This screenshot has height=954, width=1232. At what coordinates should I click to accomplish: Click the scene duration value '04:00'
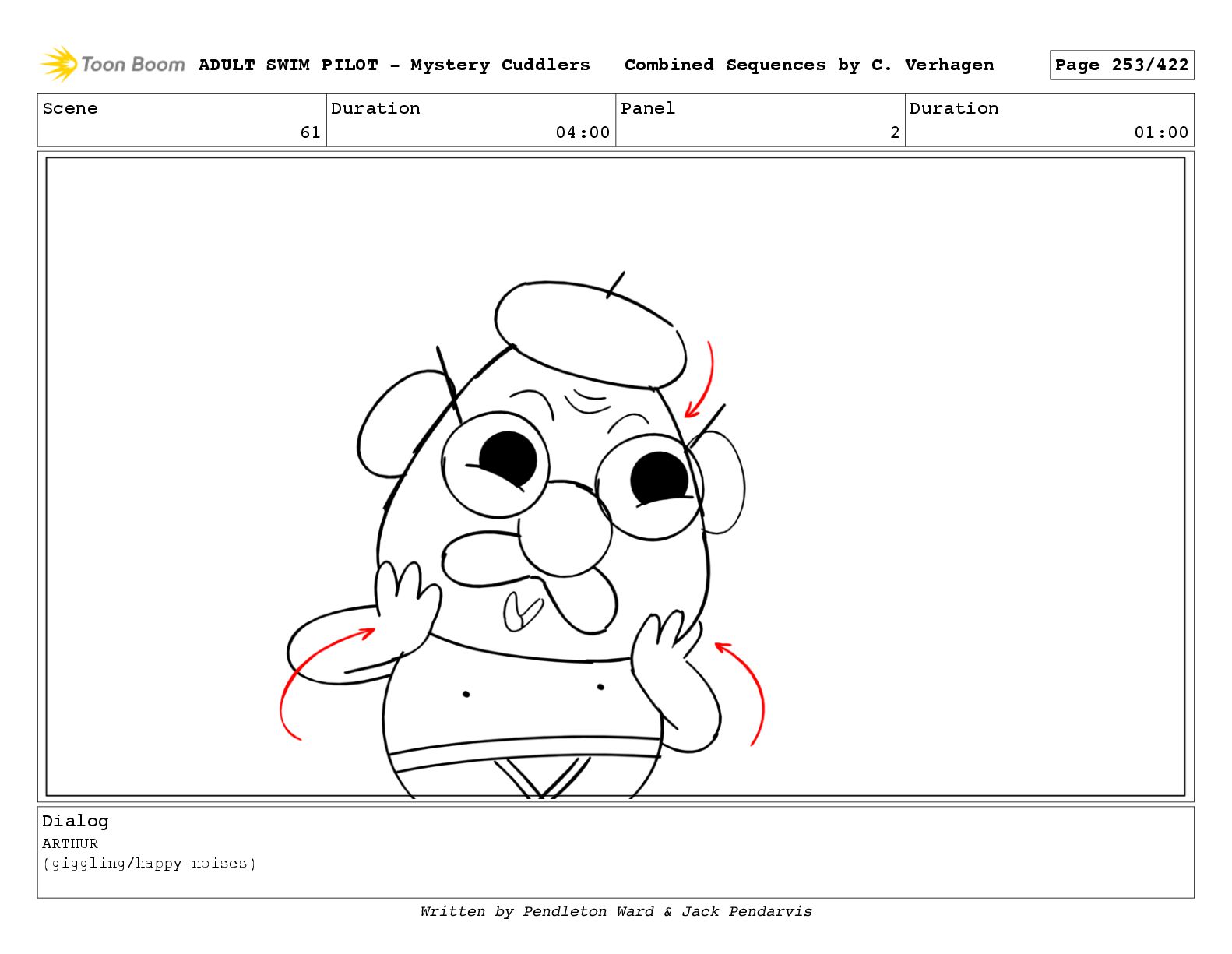(x=583, y=132)
